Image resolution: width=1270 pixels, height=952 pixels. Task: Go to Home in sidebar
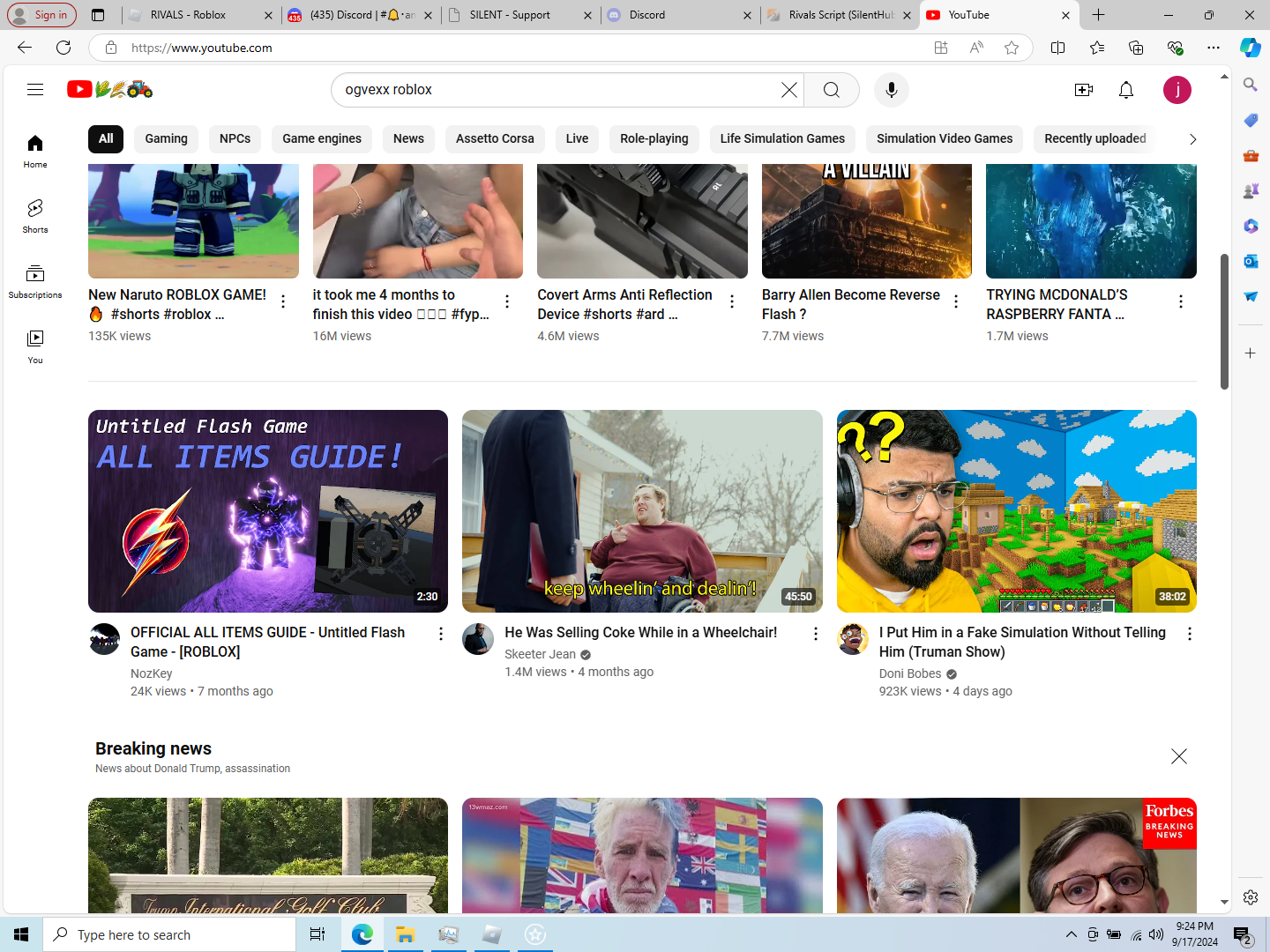coord(35,152)
